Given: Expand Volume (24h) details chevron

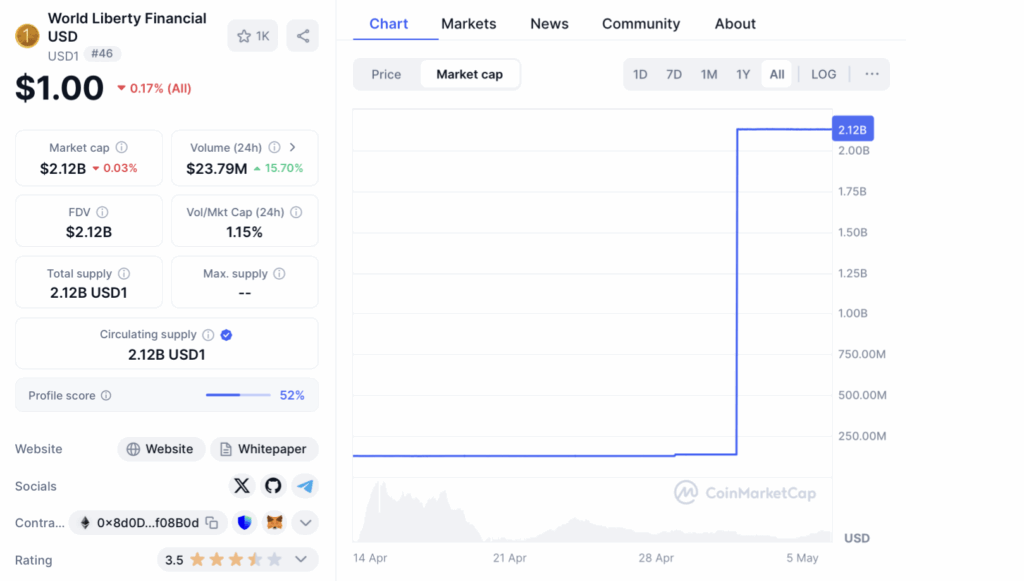Looking at the screenshot, I should [293, 148].
